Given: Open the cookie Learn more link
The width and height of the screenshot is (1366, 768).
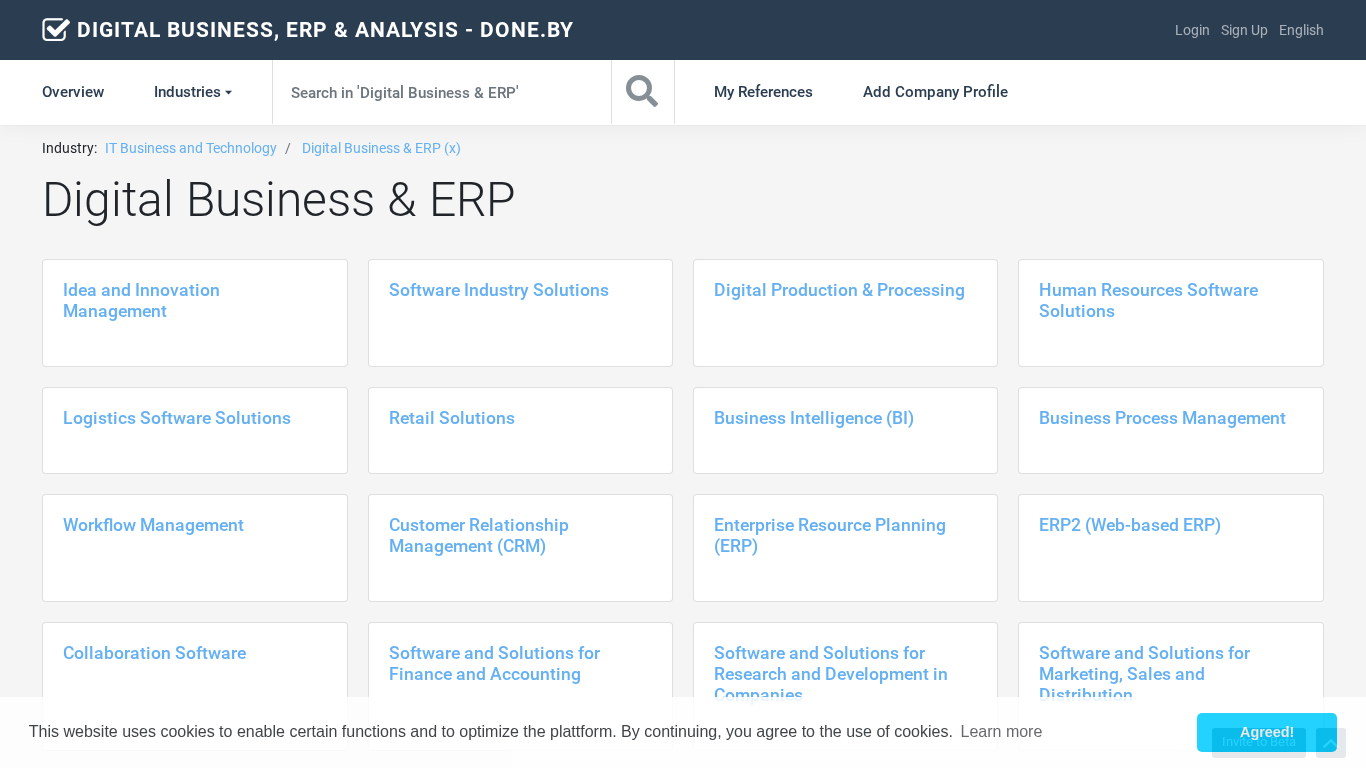Looking at the screenshot, I should pos(1001,732).
